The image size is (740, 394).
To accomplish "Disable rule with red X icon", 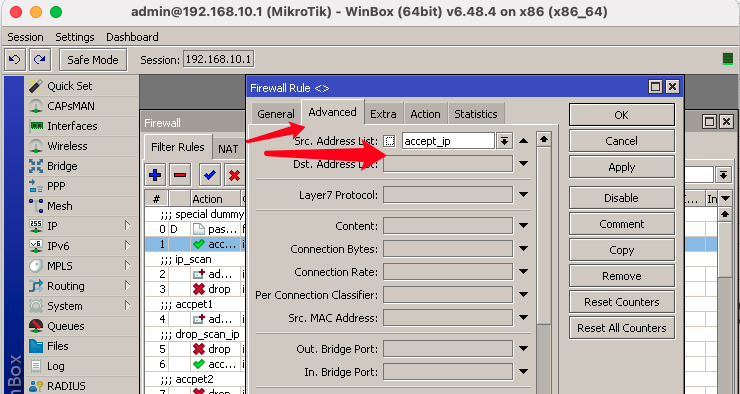I will [235, 176].
